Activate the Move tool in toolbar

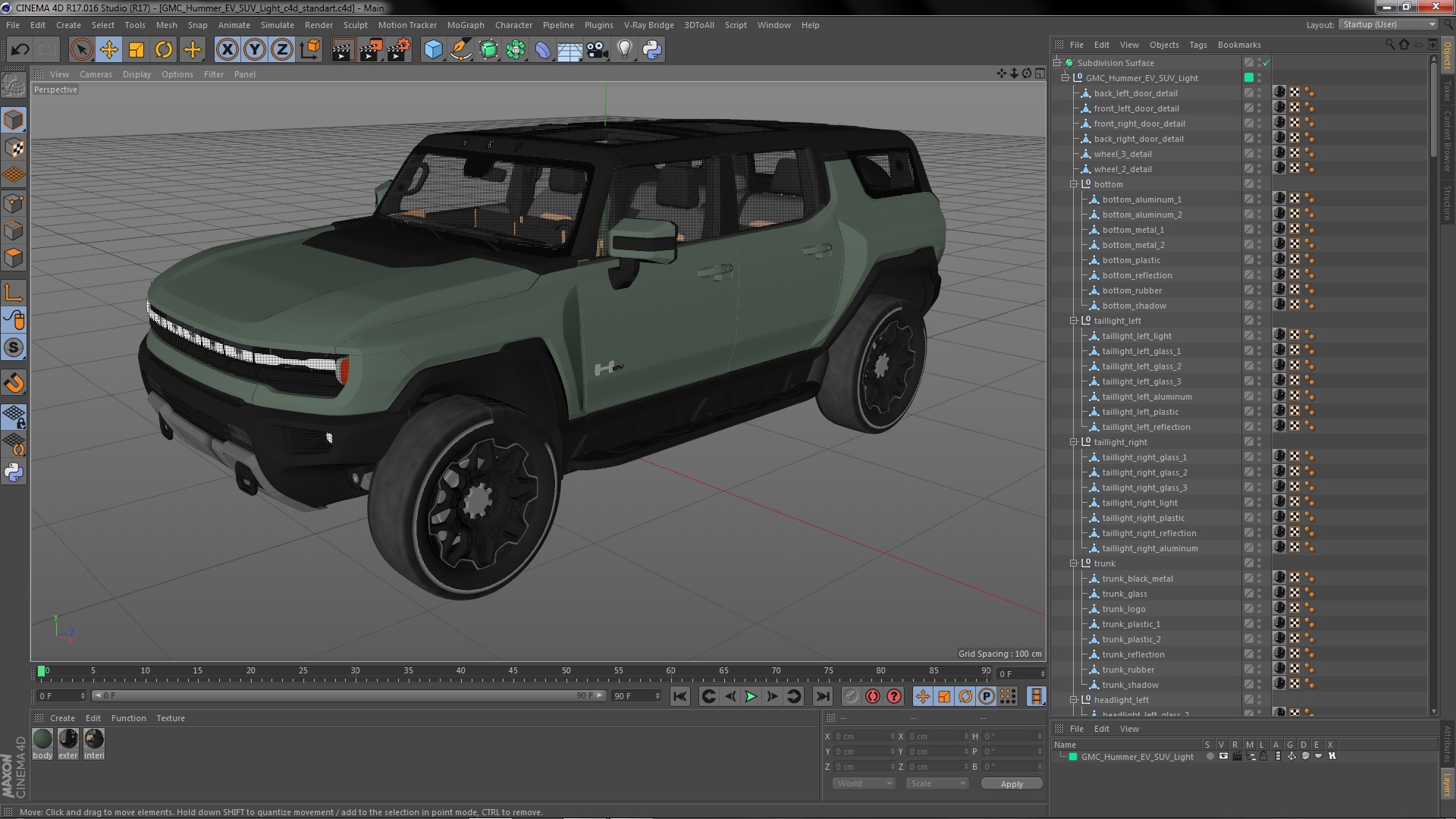coord(109,50)
